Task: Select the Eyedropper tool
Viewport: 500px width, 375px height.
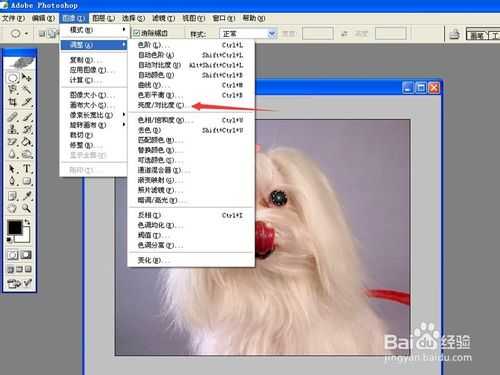Action: pyautogui.click(x=27, y=196)
